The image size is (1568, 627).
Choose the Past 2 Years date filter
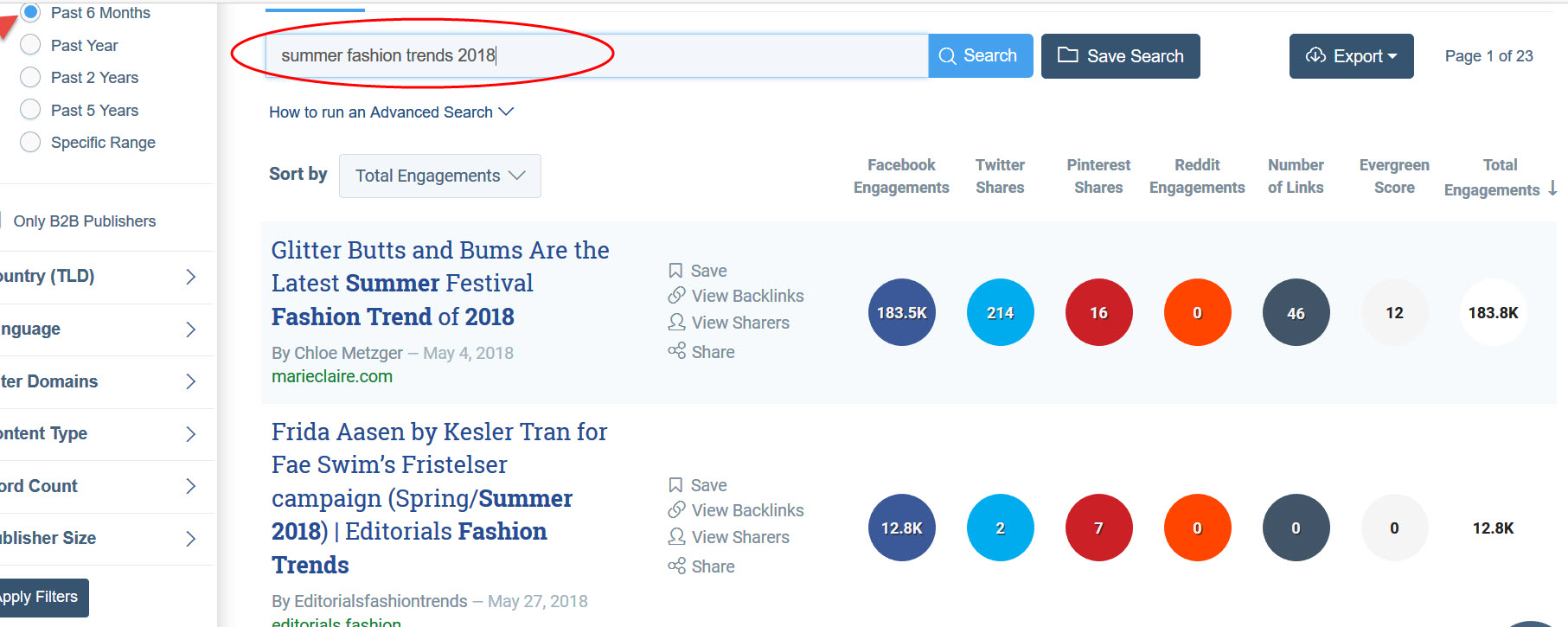coord(30,78)
